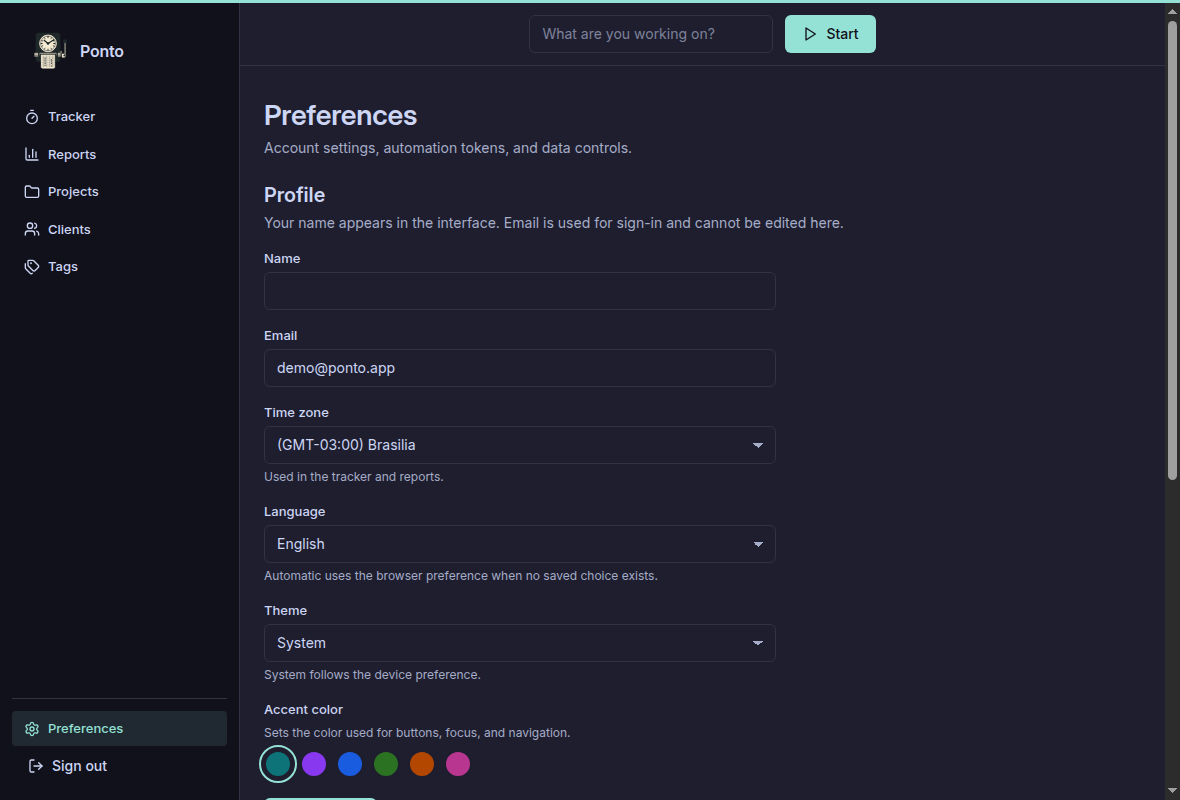The image size is (1180, 800).
Task: Click the Reports bar chart icon
Action: tap(32, 154)
